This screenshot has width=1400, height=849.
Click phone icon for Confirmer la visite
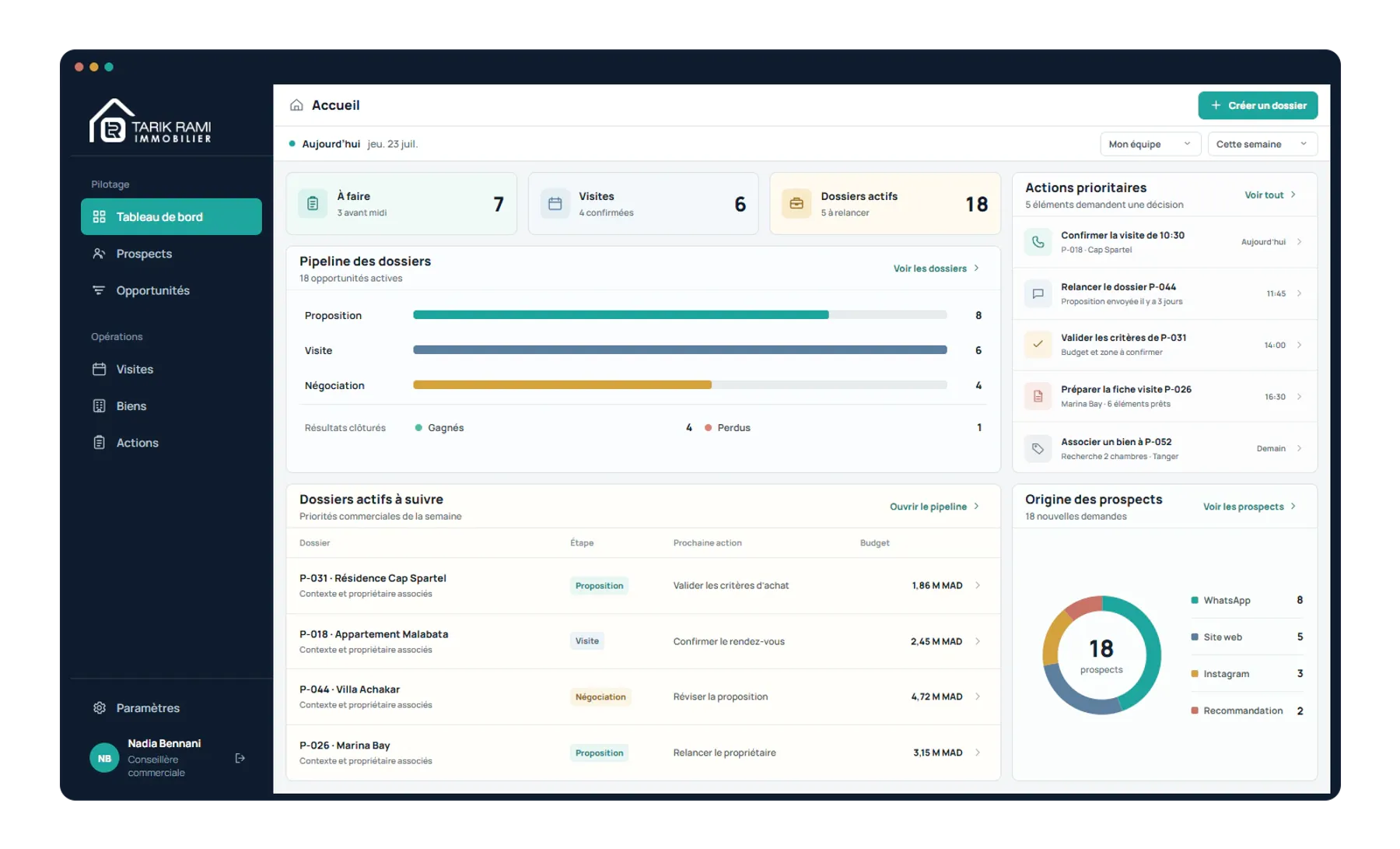pyautogui.click(x=1038, y=242)
